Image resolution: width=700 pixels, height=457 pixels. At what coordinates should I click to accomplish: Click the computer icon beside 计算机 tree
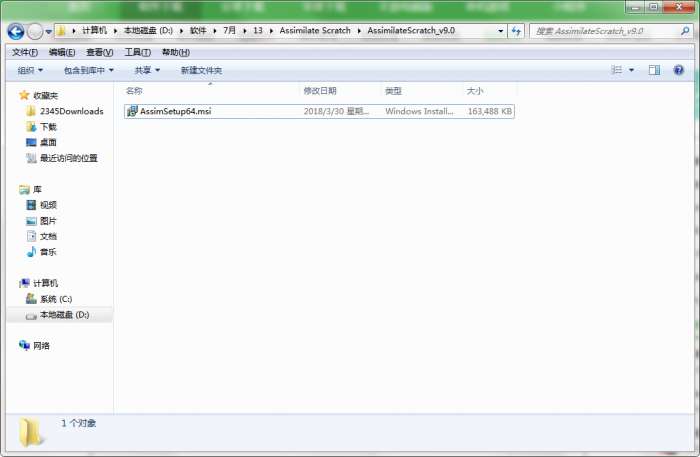point(24,283)
